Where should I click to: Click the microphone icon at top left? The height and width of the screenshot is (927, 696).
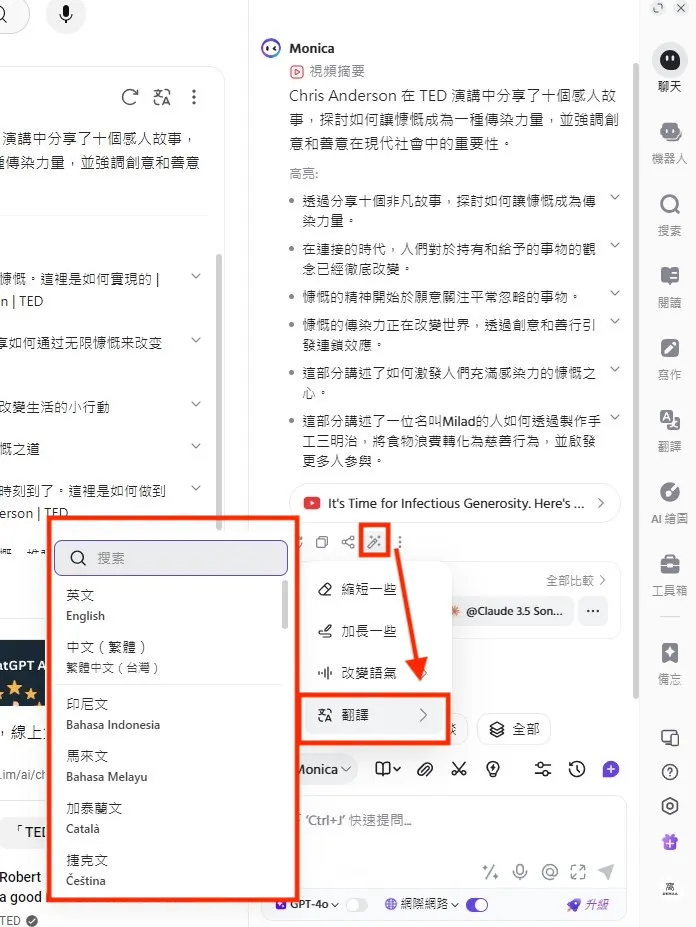pos(66,13)
